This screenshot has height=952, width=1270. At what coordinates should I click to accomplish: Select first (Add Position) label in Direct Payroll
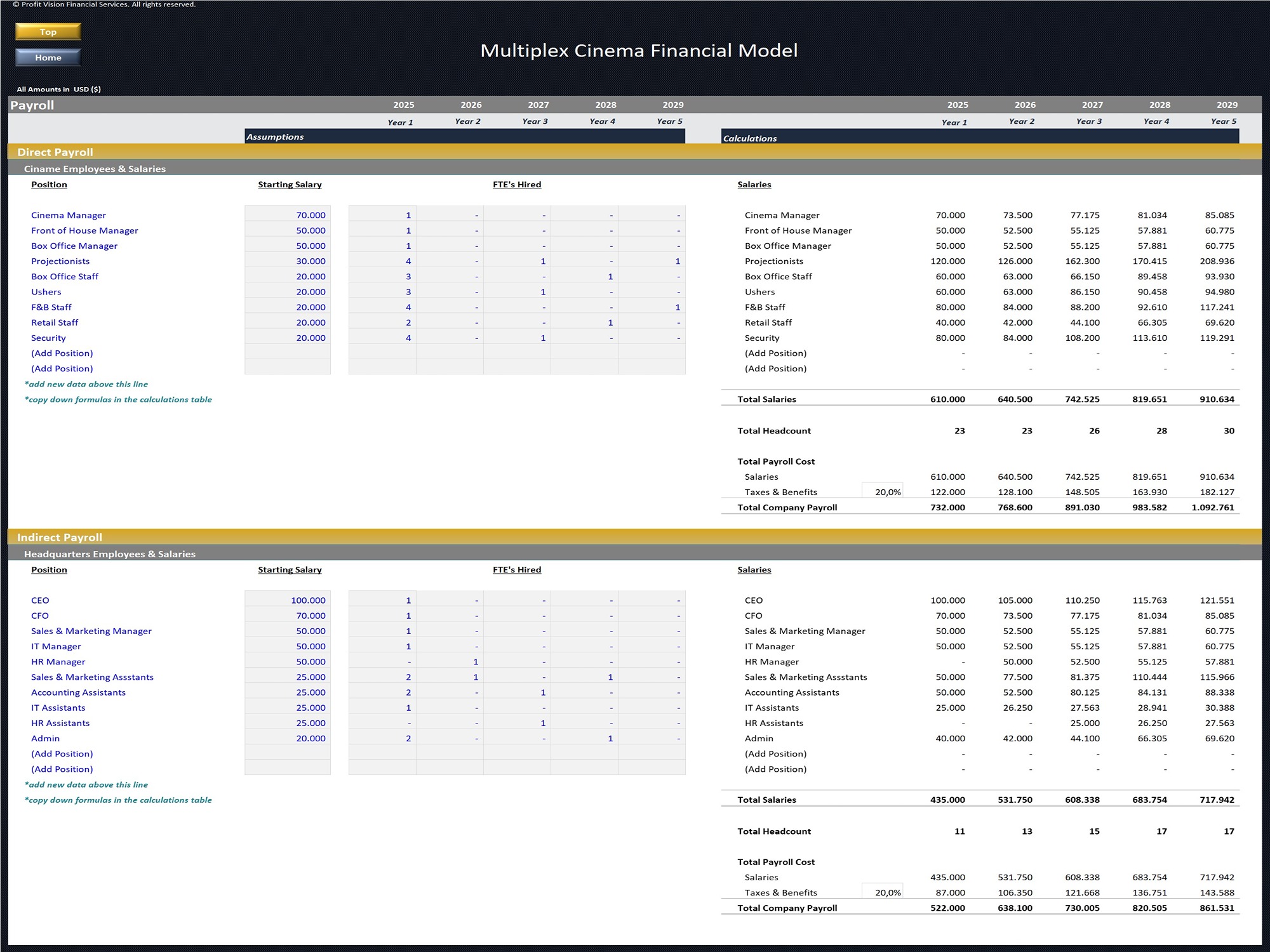(x=62, y=354)
